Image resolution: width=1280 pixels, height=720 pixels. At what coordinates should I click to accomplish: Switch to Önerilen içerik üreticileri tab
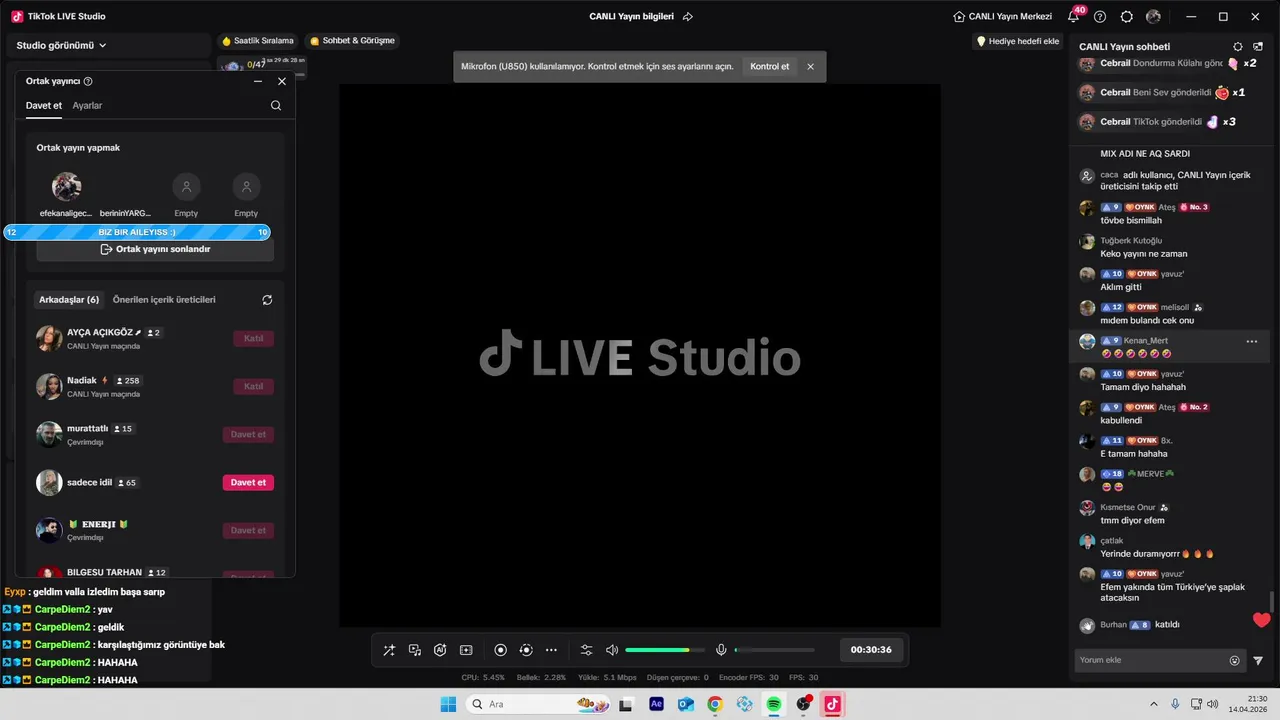point(164,300)
